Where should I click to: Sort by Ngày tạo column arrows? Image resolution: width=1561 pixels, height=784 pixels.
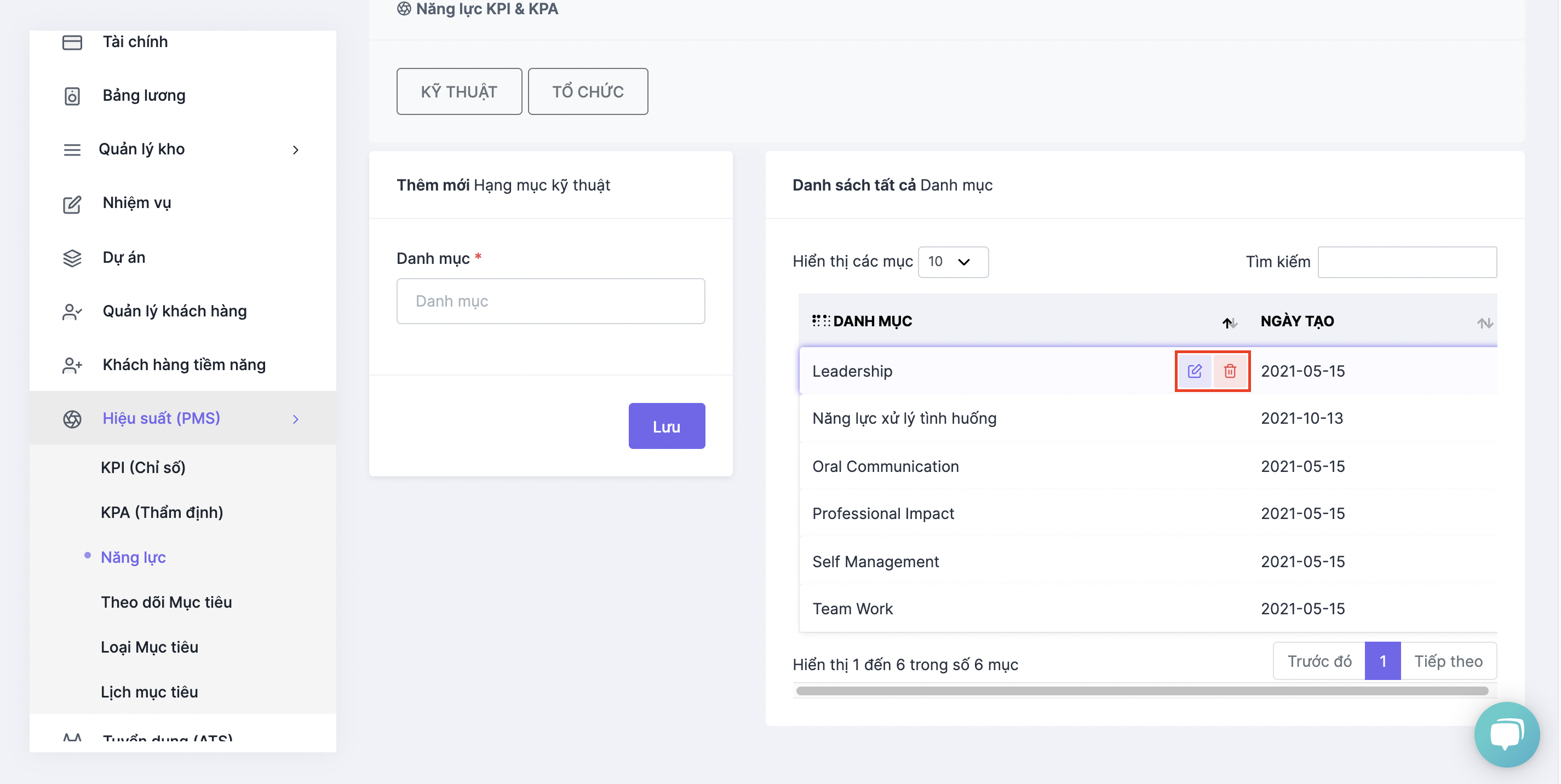pos(1485,323)
